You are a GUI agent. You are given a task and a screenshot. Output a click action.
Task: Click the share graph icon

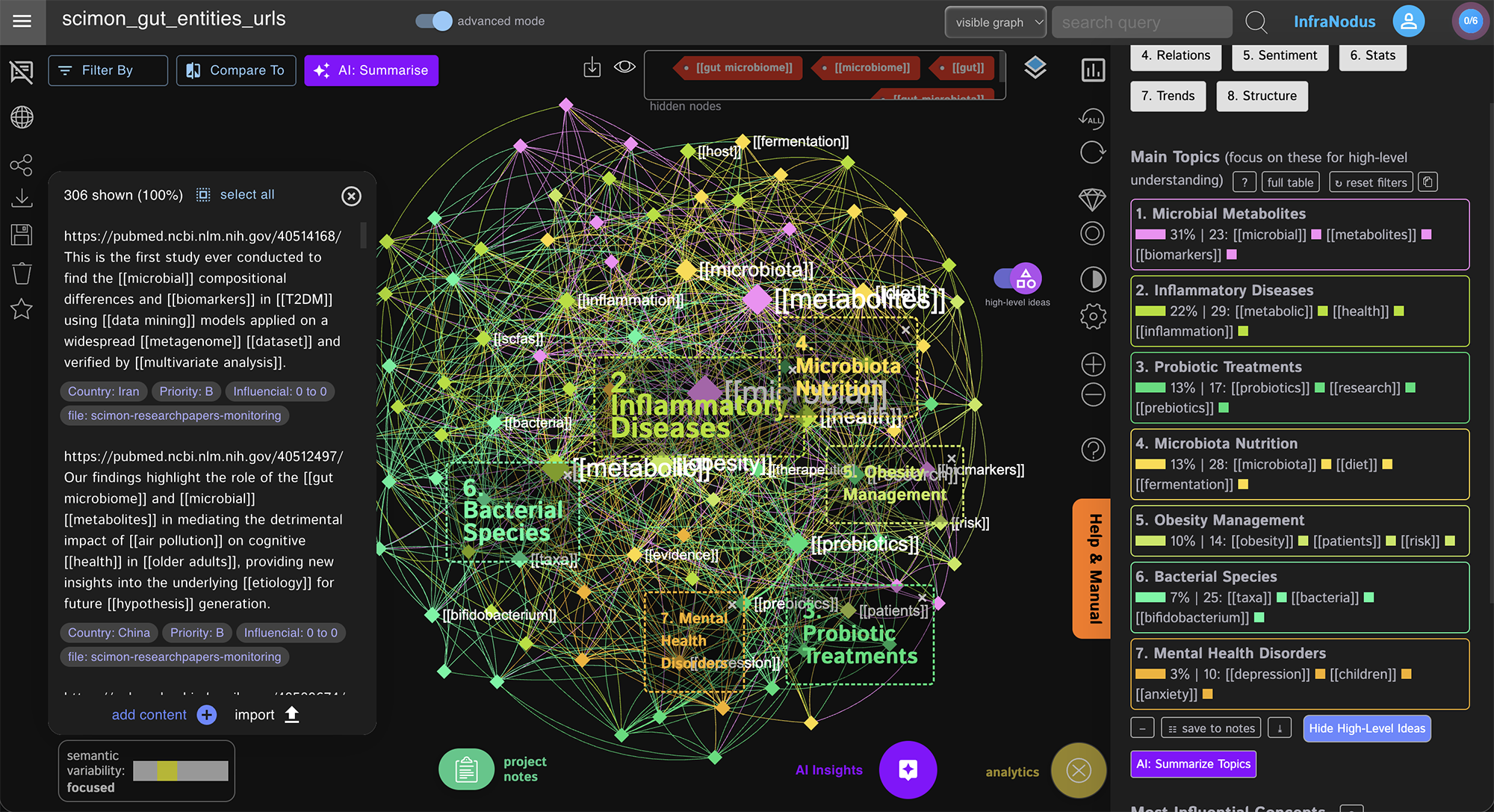click(22, 165)
